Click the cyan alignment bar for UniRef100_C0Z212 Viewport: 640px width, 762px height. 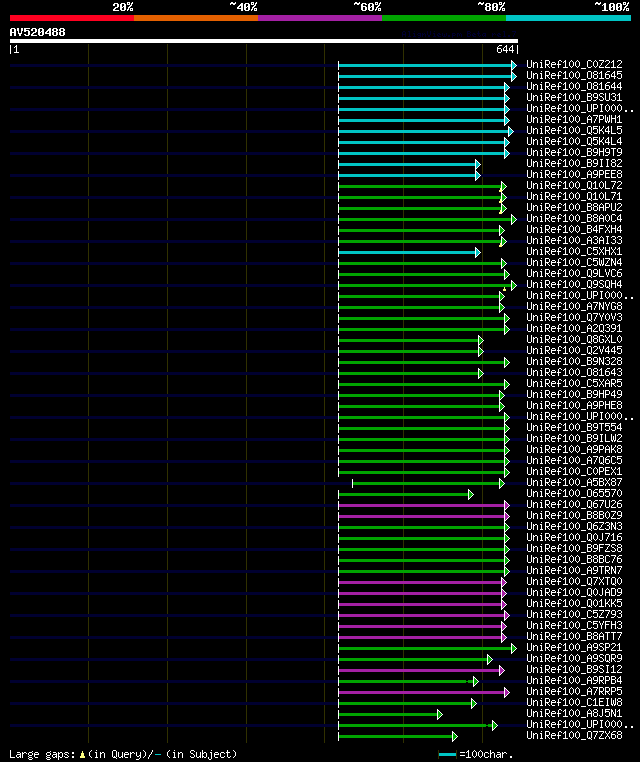425,65
